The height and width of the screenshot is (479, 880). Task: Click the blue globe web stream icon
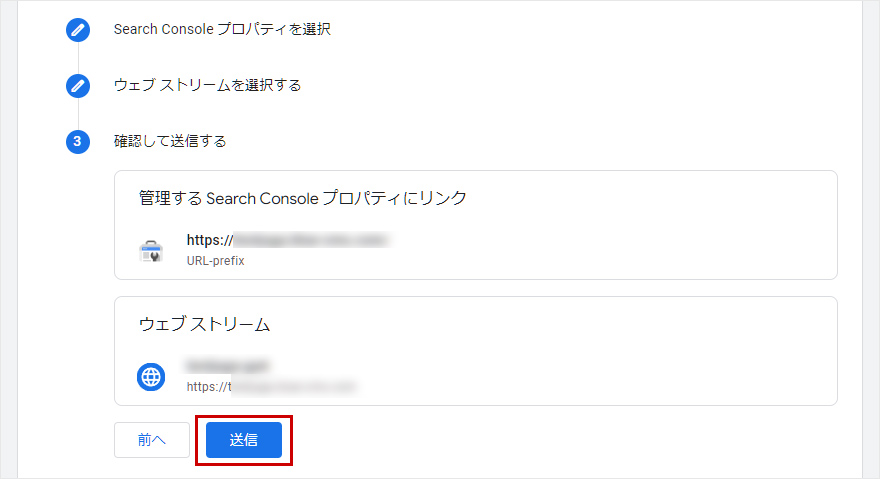(x=151, y=376)
